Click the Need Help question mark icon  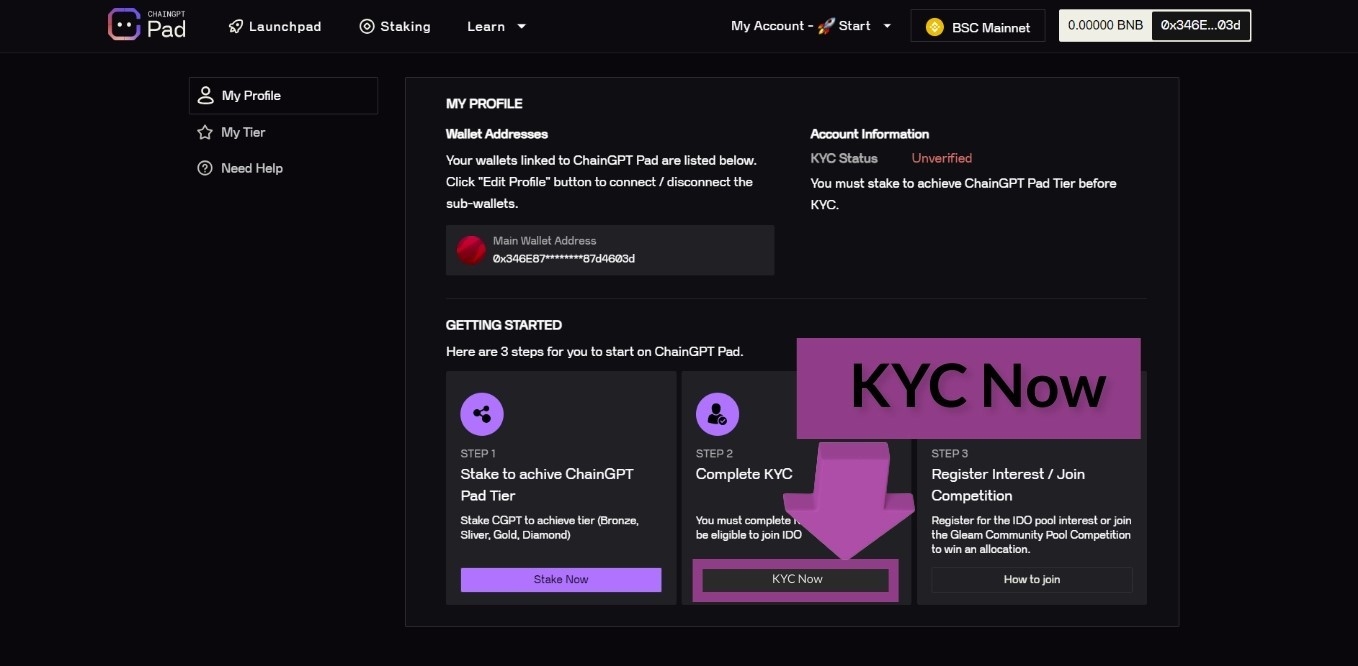[205, 168]
